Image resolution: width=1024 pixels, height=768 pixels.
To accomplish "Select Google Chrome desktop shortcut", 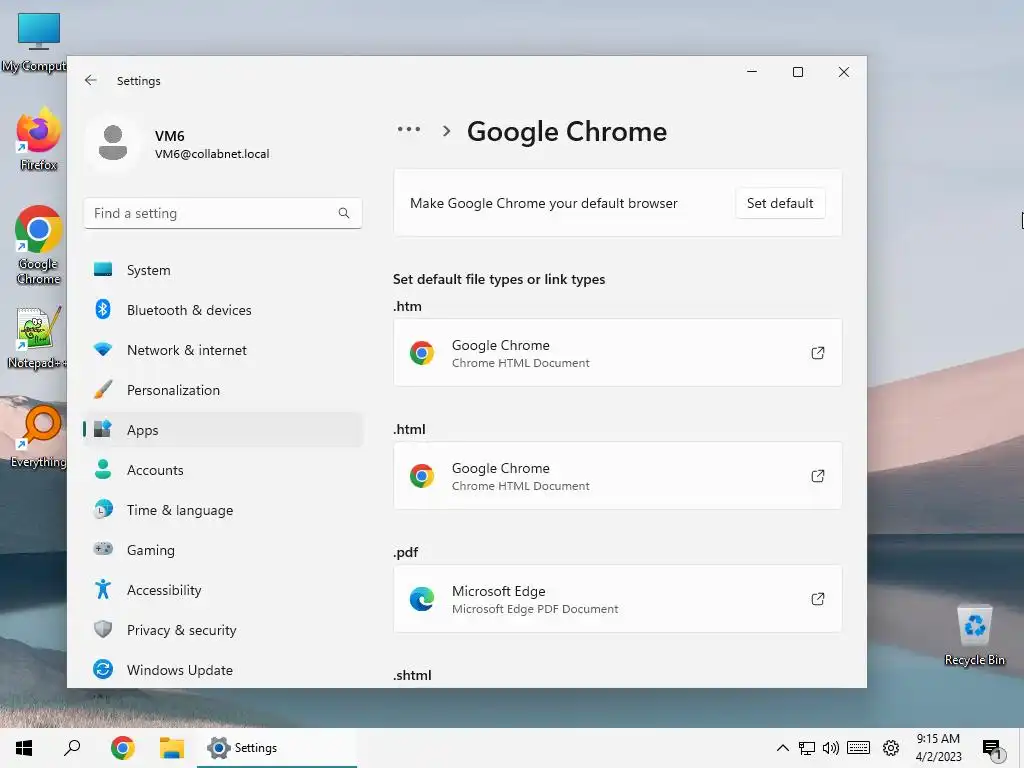I will (38, 245).
